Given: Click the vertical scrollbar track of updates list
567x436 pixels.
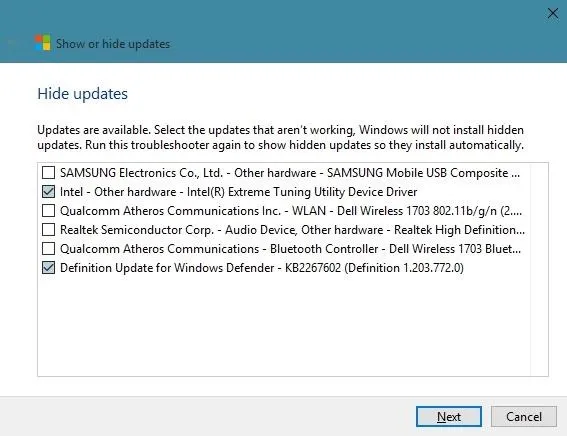Looking at the screenshot, I should click(x=539, y=269).
